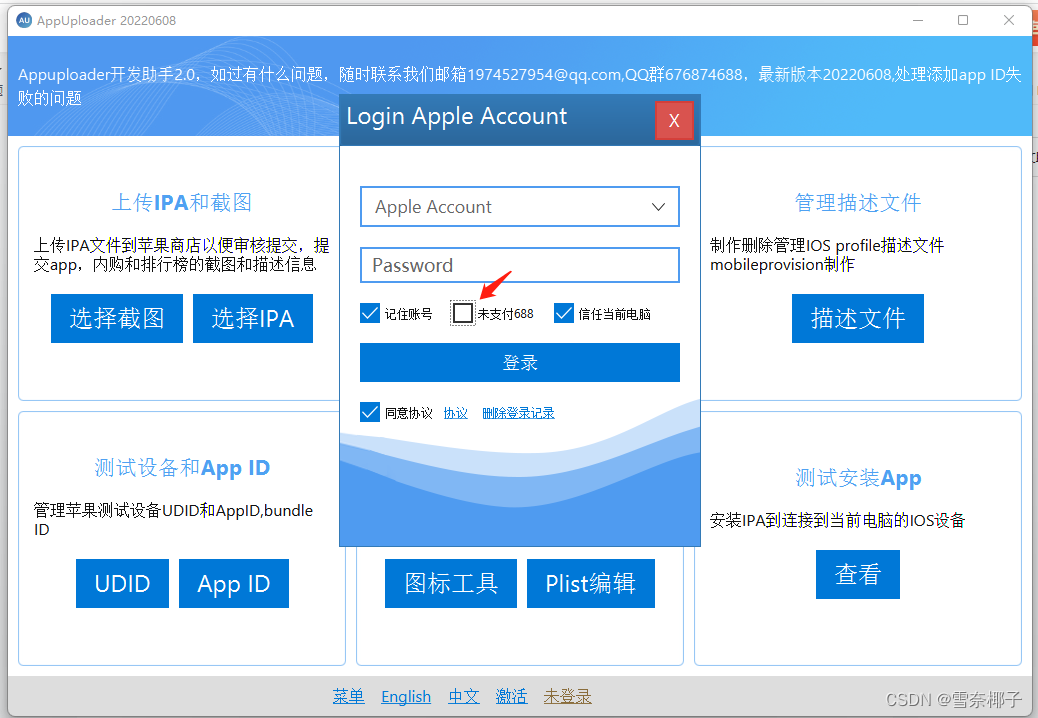Open the App ID manager
The width and height of the screenshot is (1038, 718).
click(233, 583)
